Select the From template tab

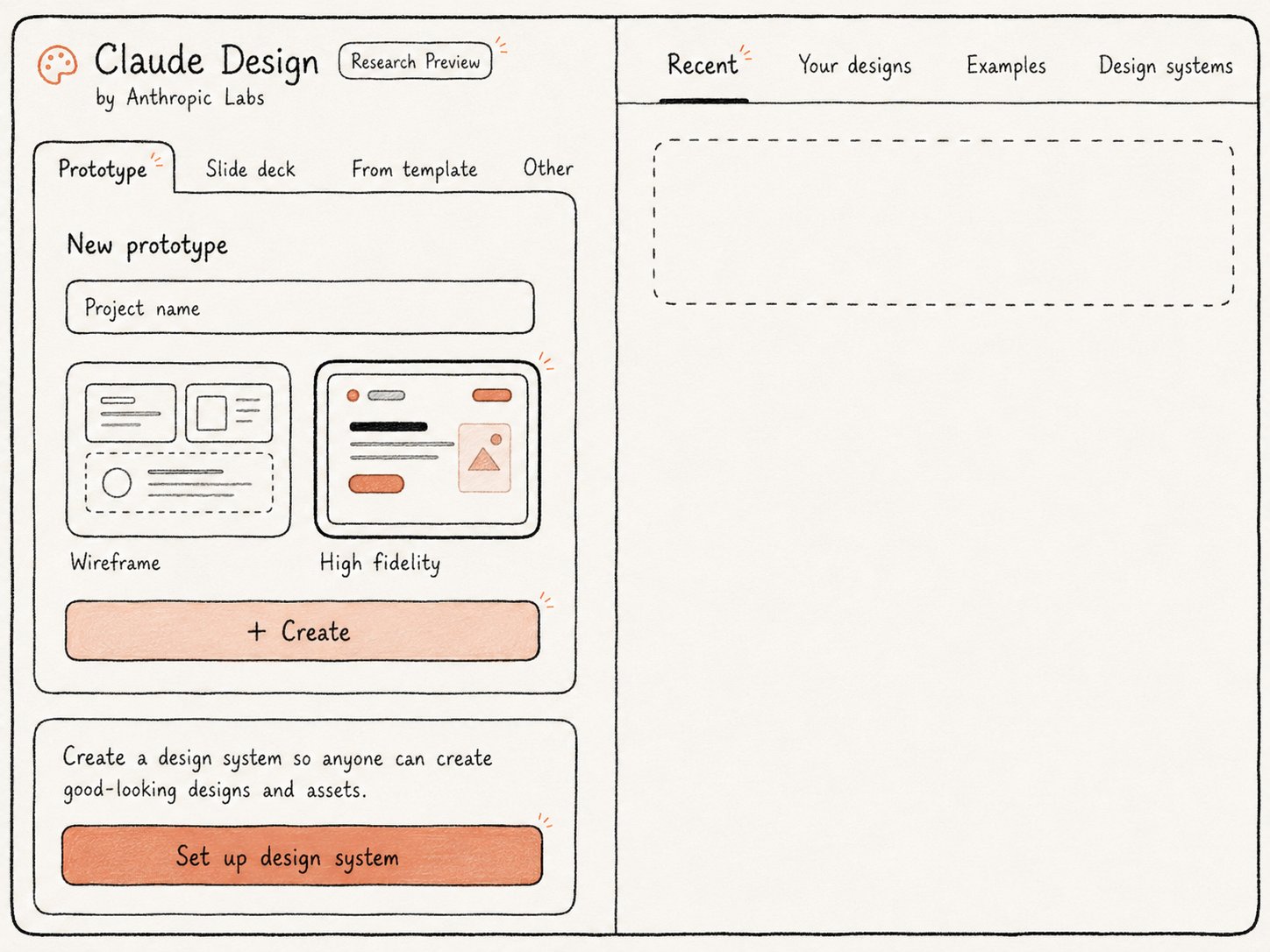pos(414,168)
